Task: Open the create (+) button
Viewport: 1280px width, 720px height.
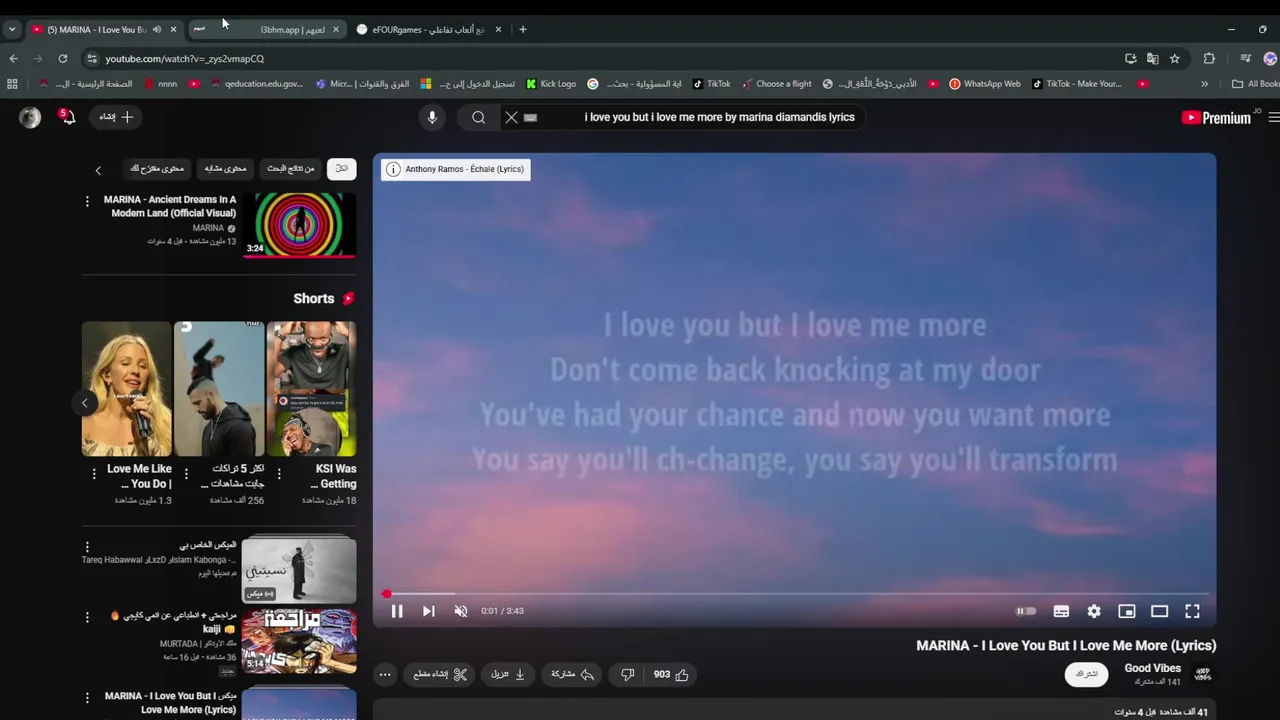Action: tap(116, 117)
